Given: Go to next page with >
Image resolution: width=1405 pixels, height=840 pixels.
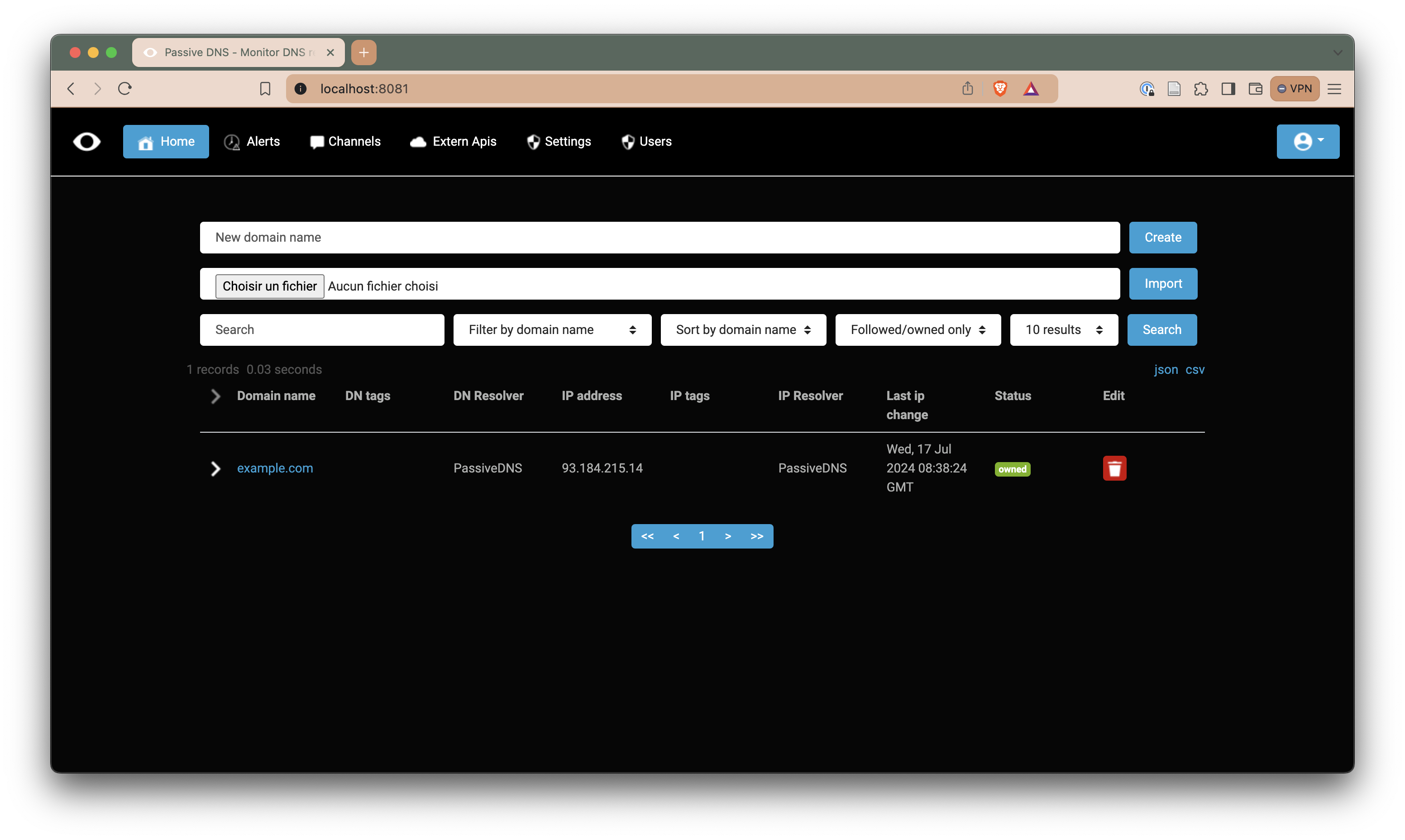Looking at the screenshot, I should click(727, 536).
